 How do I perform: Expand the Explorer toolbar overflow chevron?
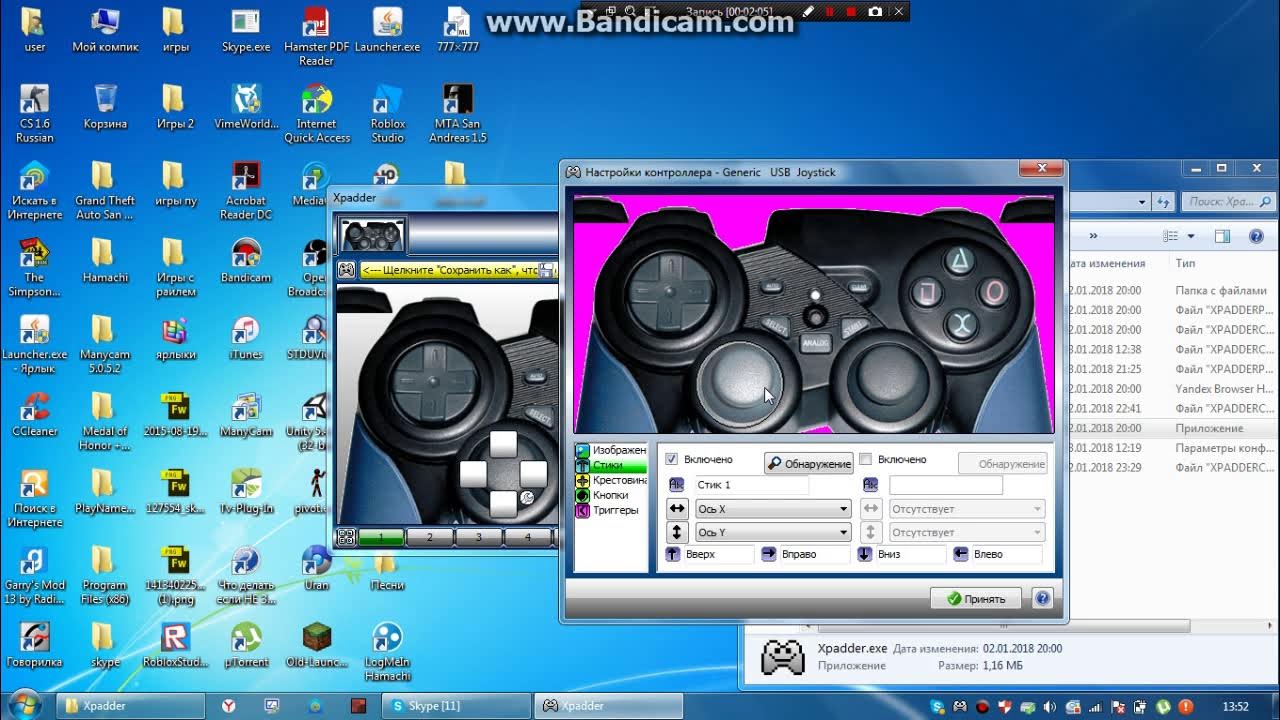tap(1093, 237)
